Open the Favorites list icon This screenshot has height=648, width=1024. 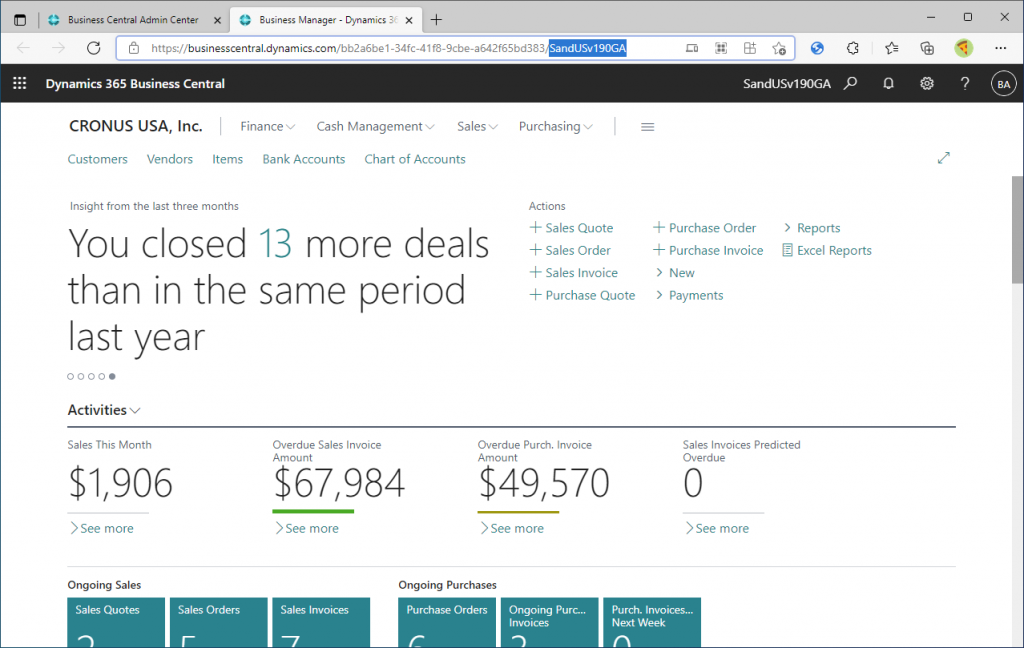(x=891, y=48)
